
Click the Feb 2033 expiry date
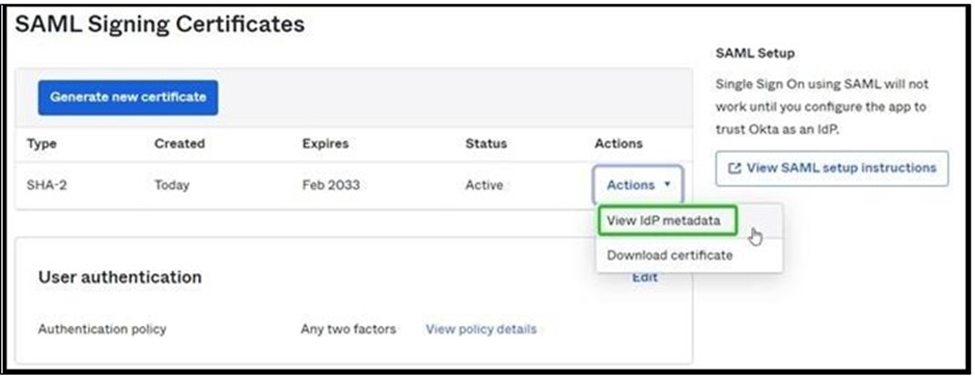coord(331,185)
